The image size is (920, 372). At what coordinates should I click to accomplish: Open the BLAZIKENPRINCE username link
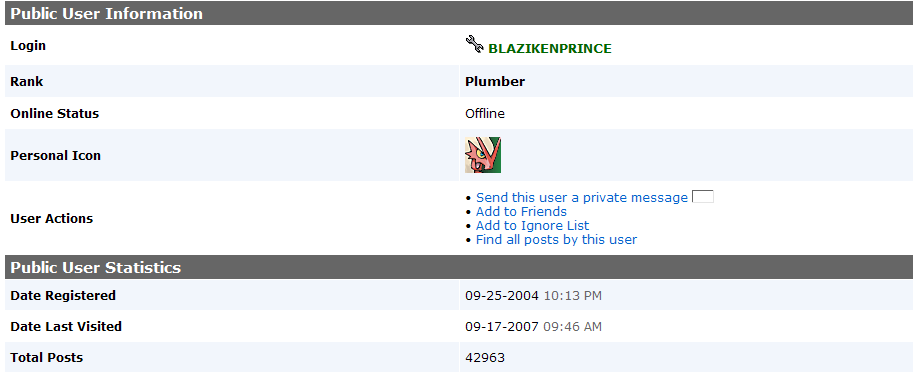tap(550, 49)
